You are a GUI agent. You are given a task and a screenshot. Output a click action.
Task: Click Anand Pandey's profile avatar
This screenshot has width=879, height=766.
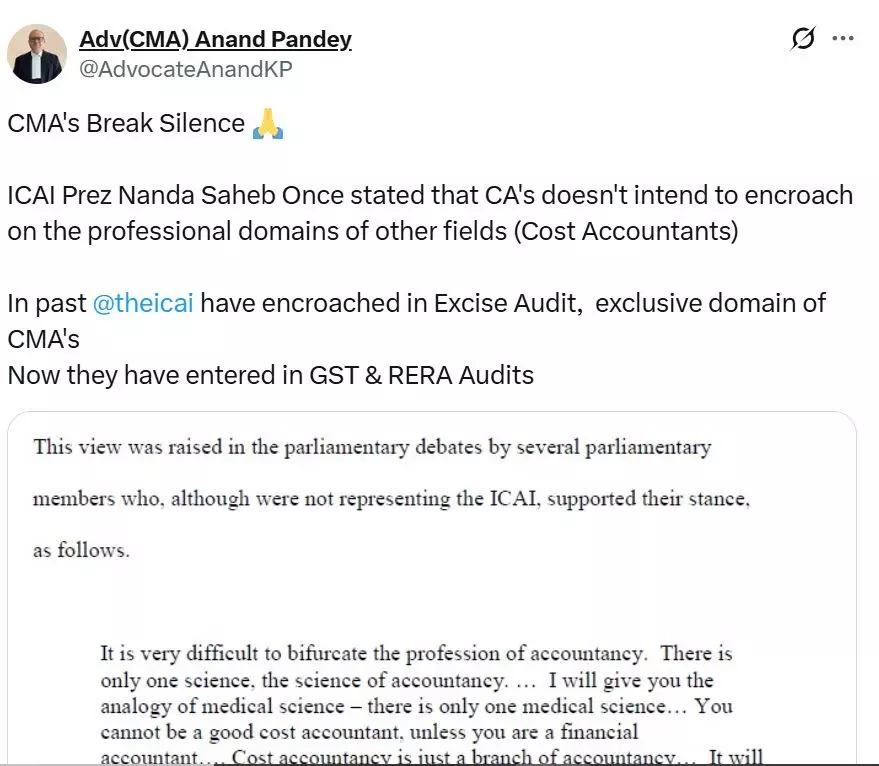coord(37,54)
